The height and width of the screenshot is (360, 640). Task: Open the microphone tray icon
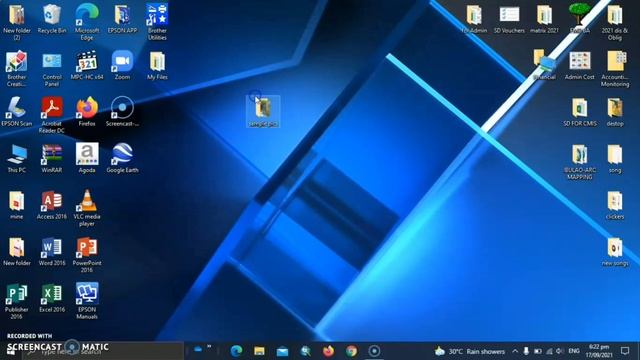pyautogui.click(x=527, y=351)
